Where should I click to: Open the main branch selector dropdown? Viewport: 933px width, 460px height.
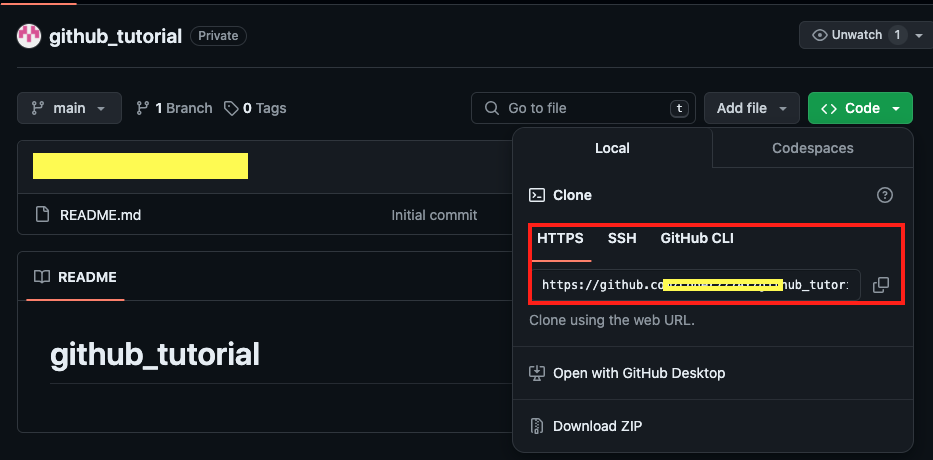(x=69, y=108)
